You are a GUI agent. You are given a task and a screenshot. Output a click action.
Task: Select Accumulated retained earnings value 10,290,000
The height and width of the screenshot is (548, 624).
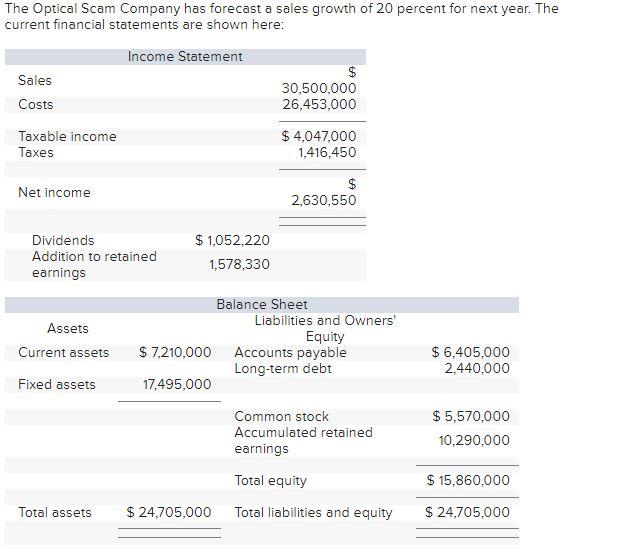474,441
